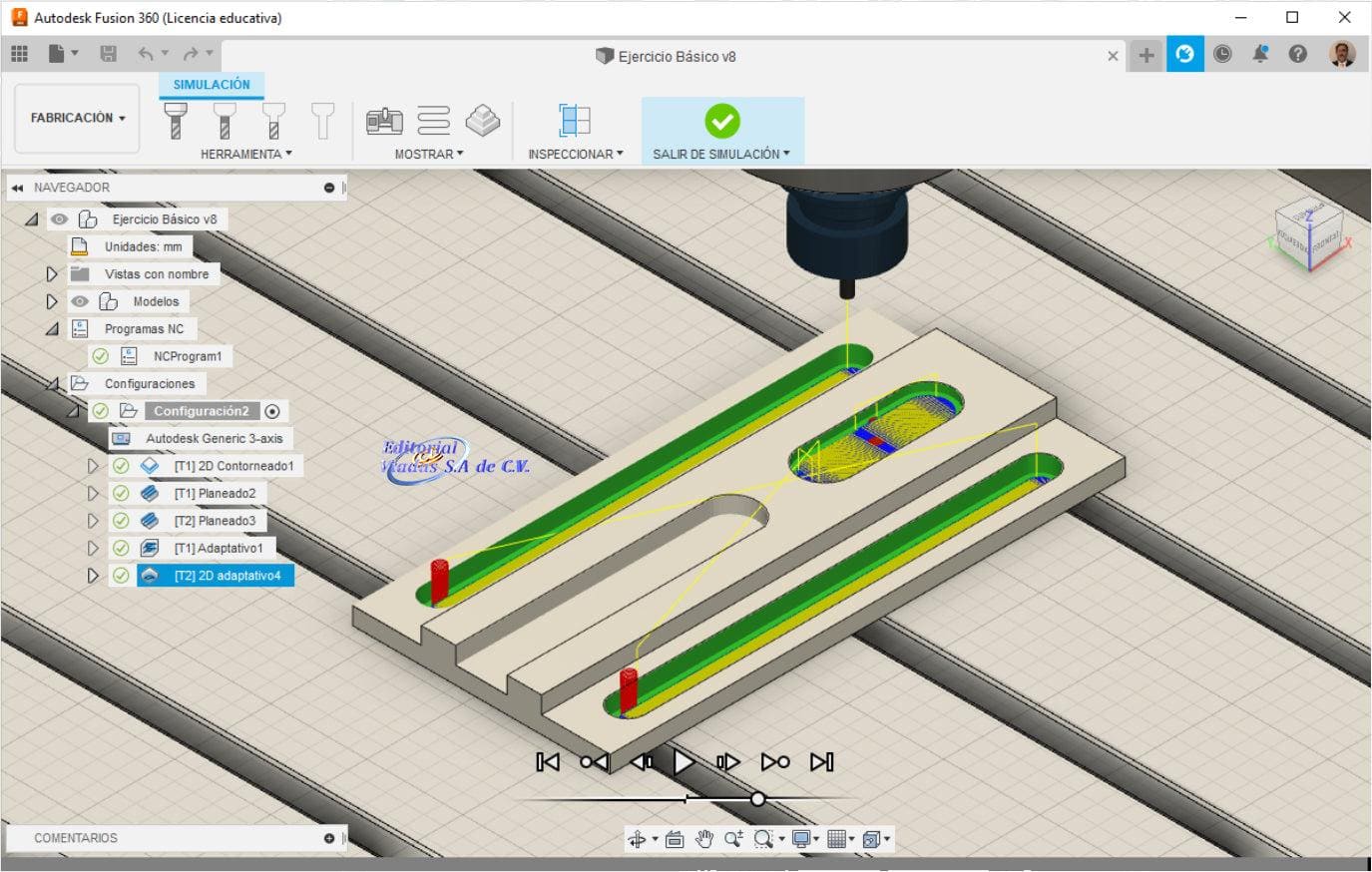Open the Viewports icon
Image resolution: width=1372 pixels, height=872 pixels.
[x=871, y=839]
